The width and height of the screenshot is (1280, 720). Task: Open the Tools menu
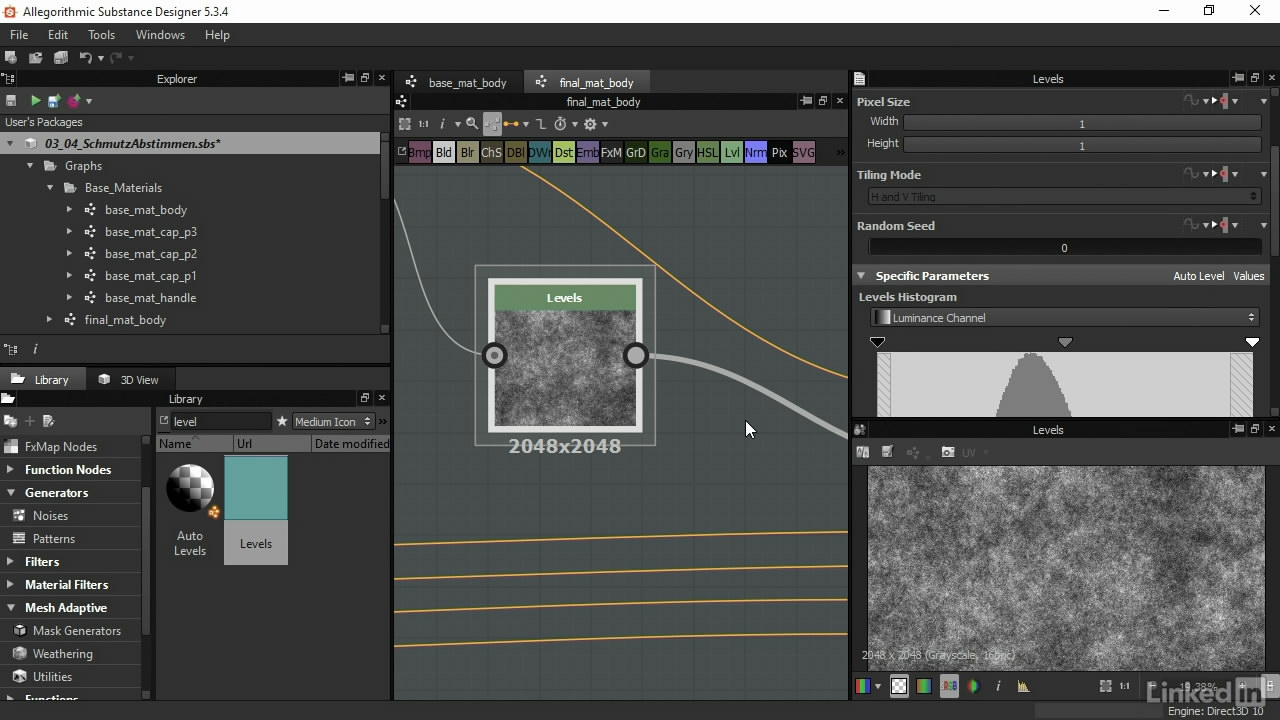click(x=101, y=35)
